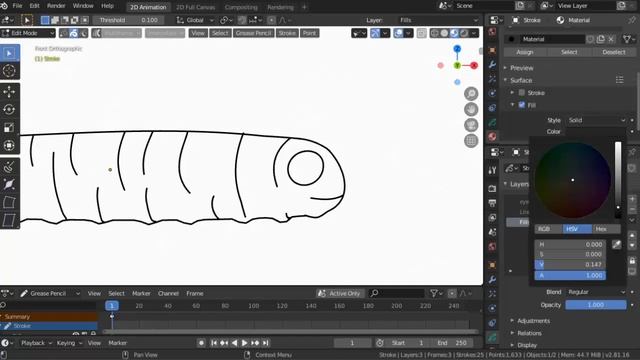Screen dimensions: 640x360
Task: Switch to the 2D Animation workspace tab
Action: pyautogui.click(x=148, y=7)
